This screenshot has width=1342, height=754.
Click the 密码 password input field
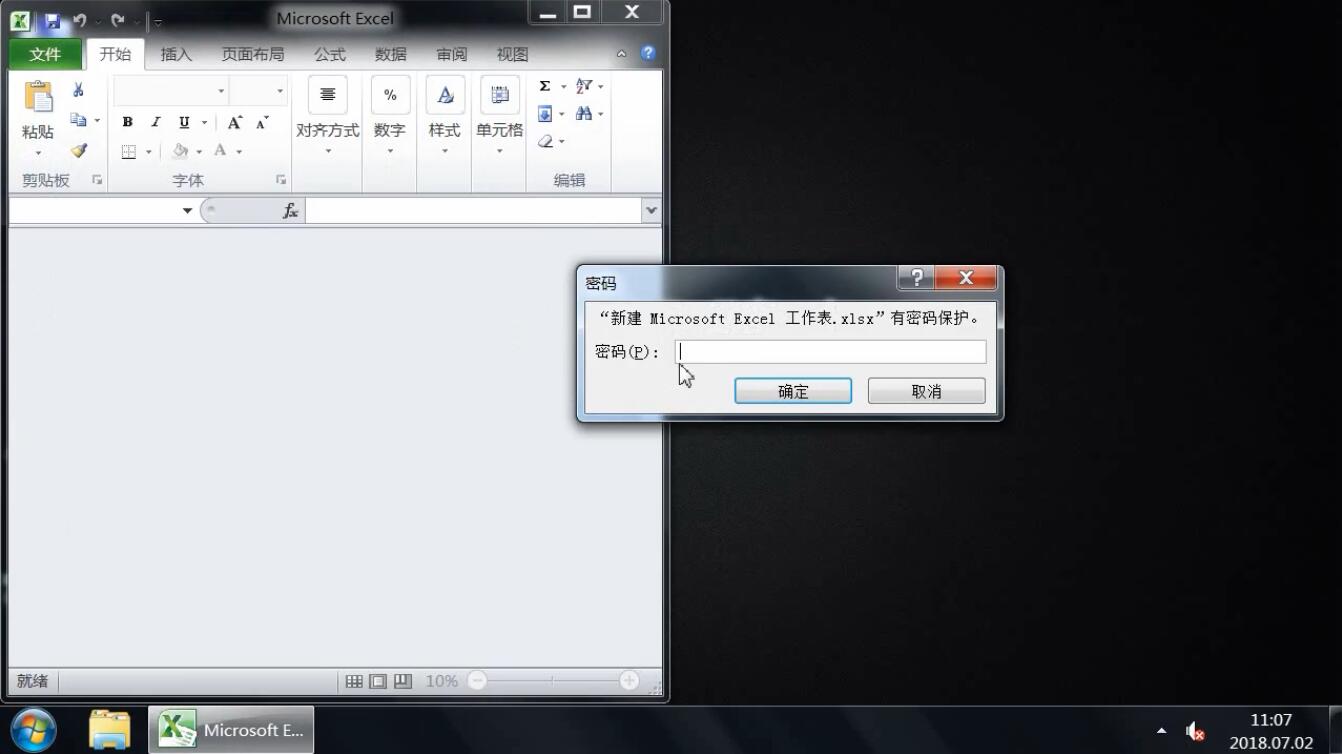coord(831,352)
